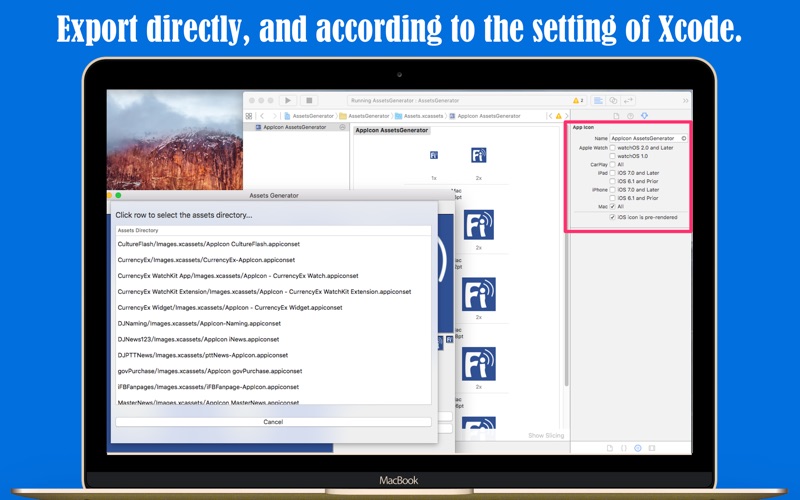Click the toolbar overflow double-chevron in Xcode
The width and height of the screenshot is (800, 500).
click(x=685, y=101)
